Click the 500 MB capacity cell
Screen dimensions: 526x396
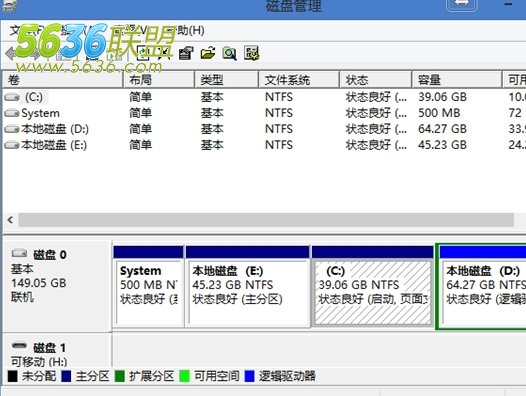439,113
